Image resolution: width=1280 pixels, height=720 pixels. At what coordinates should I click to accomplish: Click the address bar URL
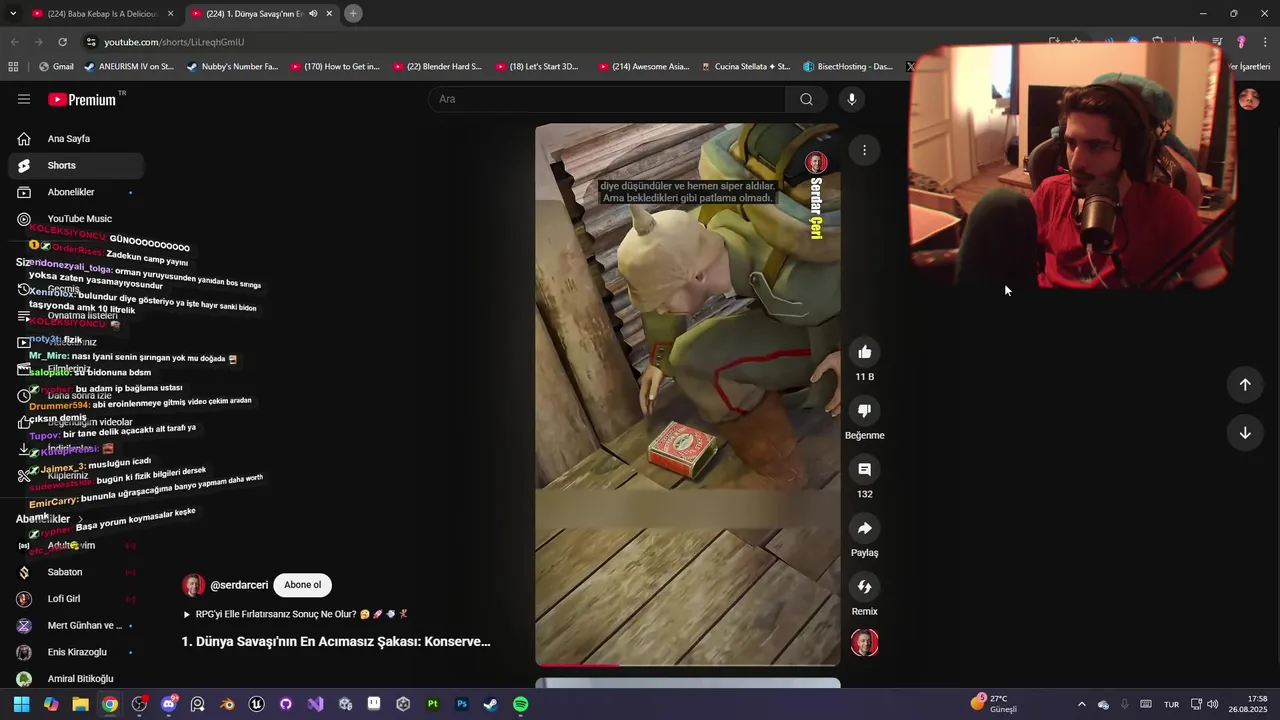coord(174,42)
